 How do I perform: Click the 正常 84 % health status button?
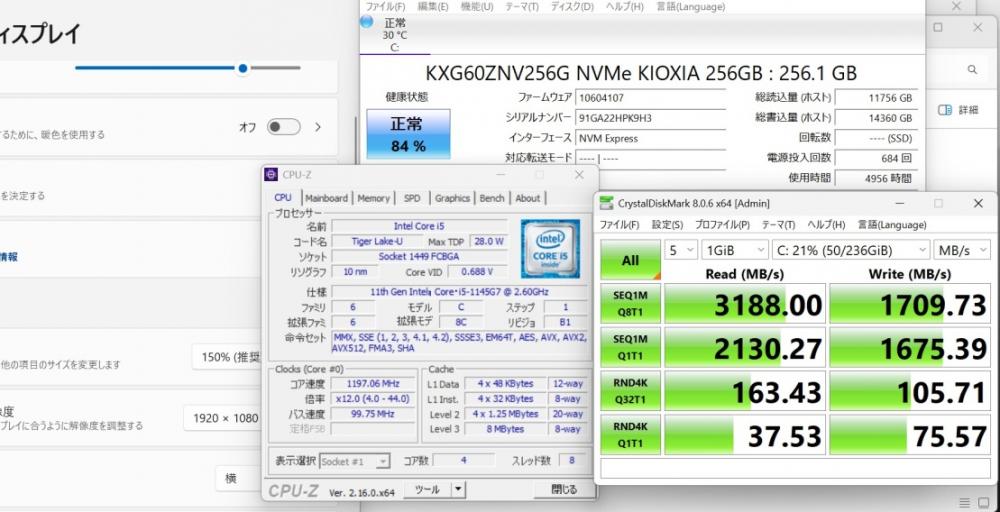(x=408, y=134)
